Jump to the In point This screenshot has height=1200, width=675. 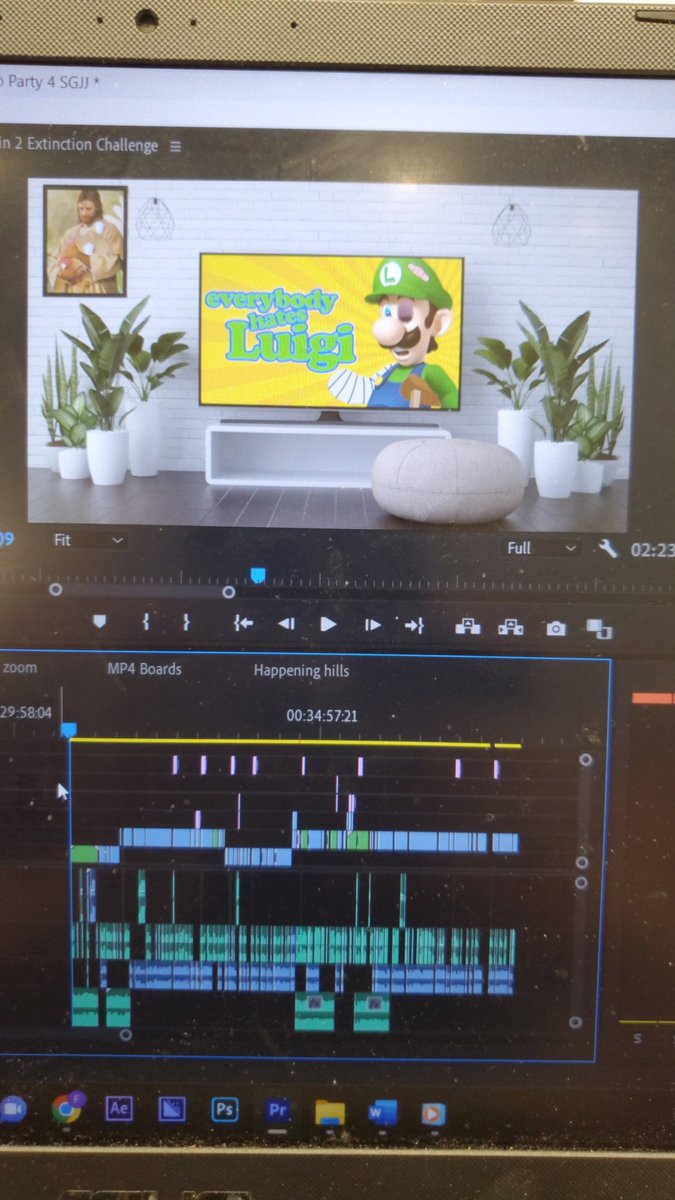[243, 623]
